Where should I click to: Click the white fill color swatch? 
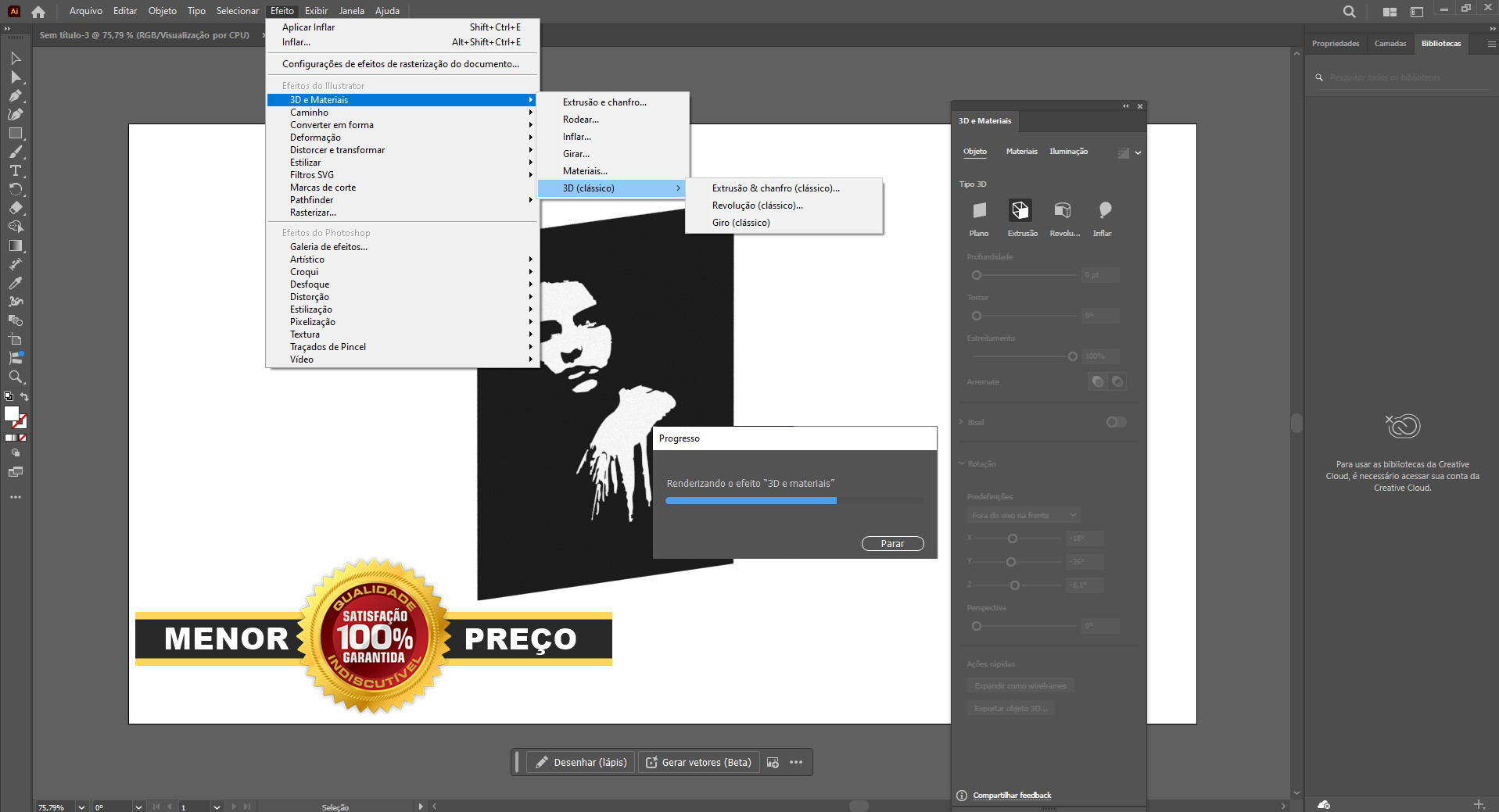[x=11, y=413]
